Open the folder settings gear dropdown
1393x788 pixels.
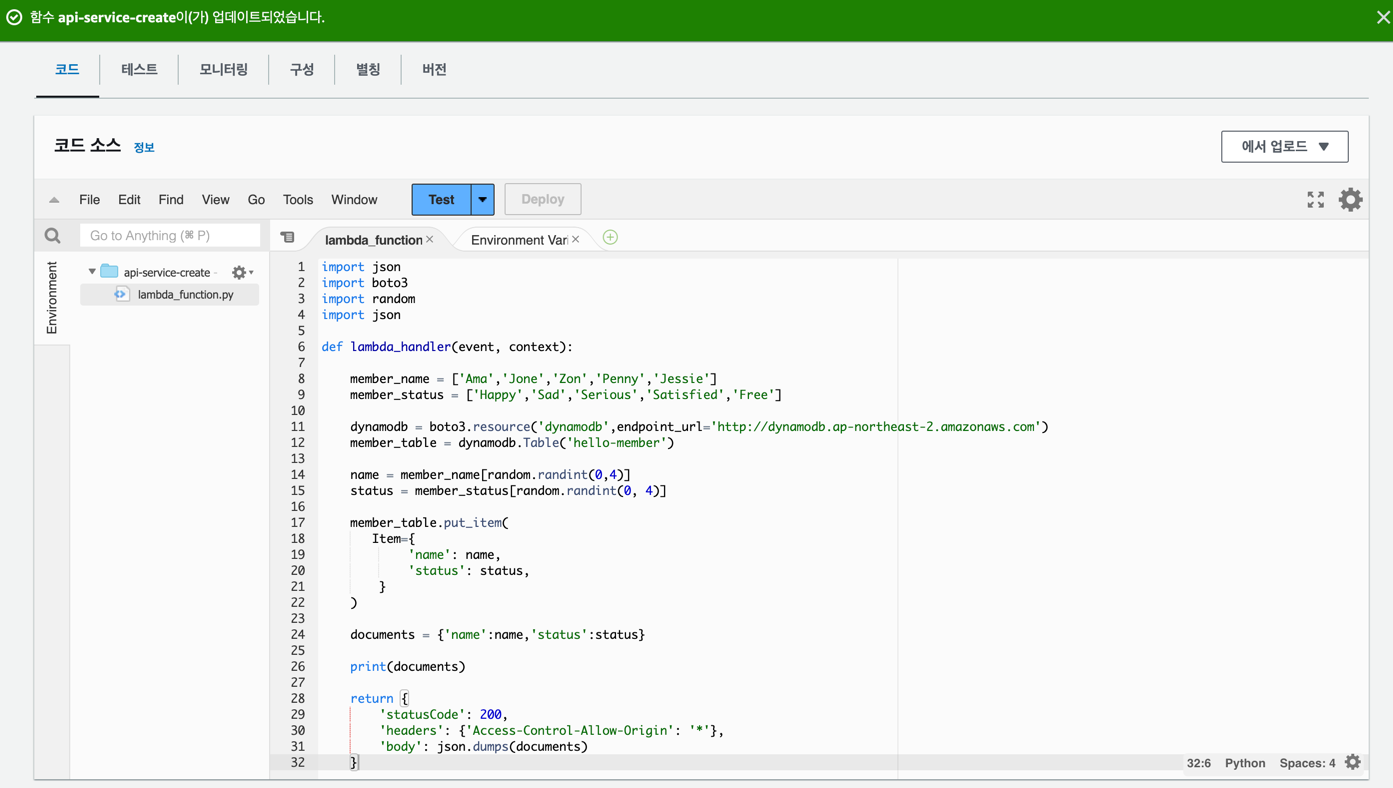(242, 272)
